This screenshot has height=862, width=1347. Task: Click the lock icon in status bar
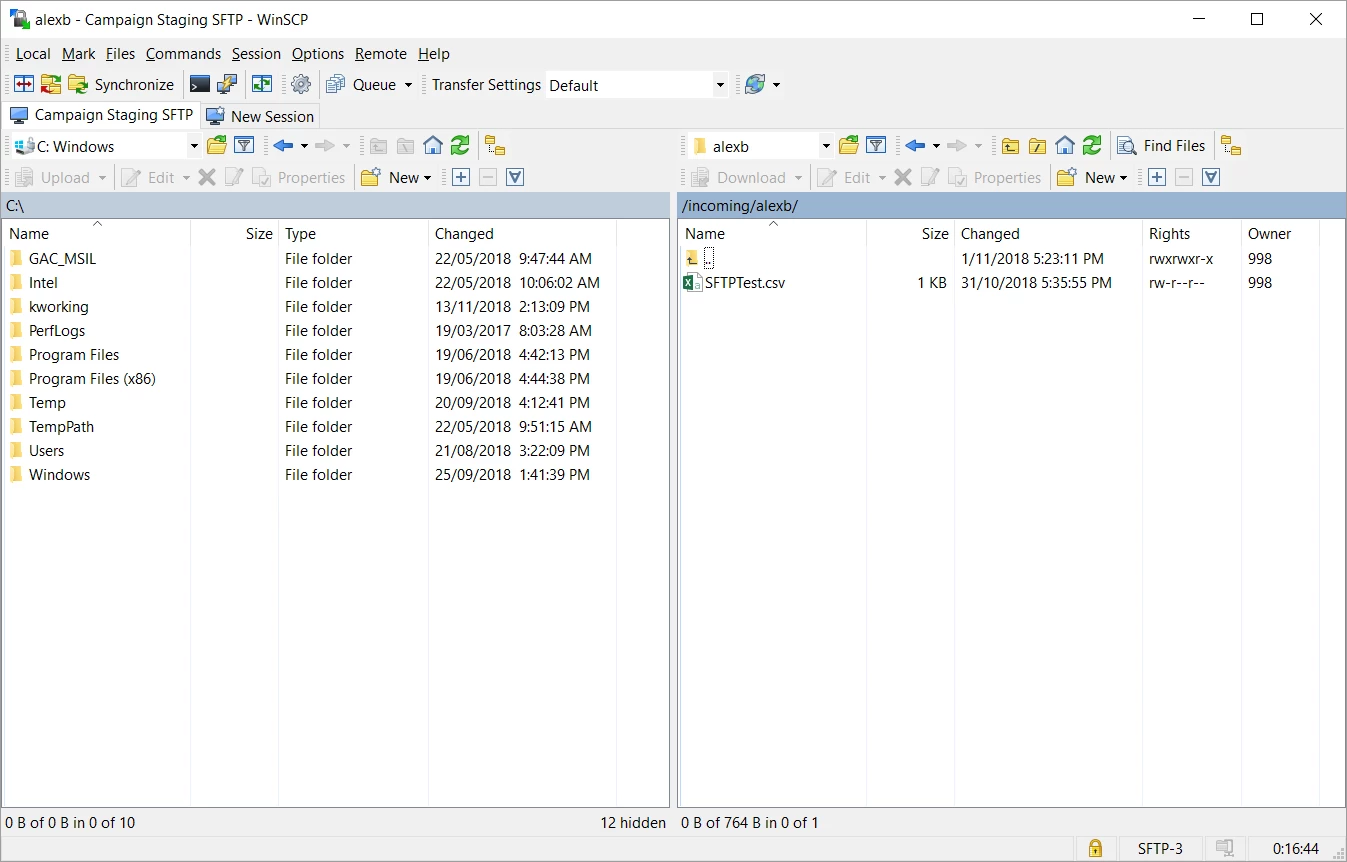tap(1095, 849)
